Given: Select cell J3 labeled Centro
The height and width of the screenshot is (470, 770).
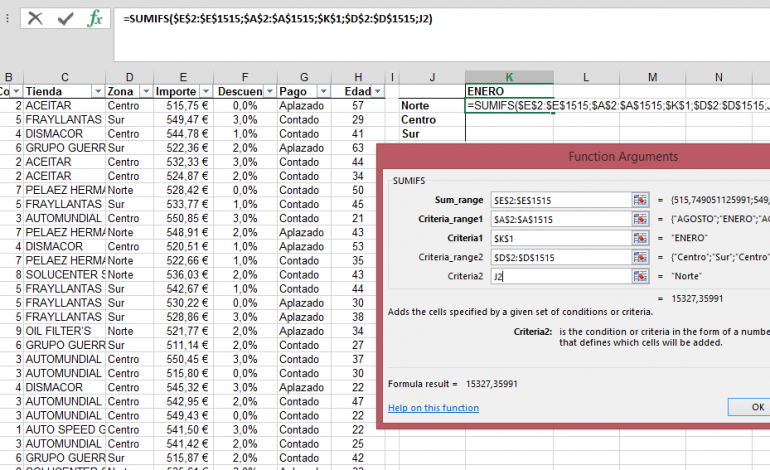Looking at the screenshot, I should pos(432,120).
